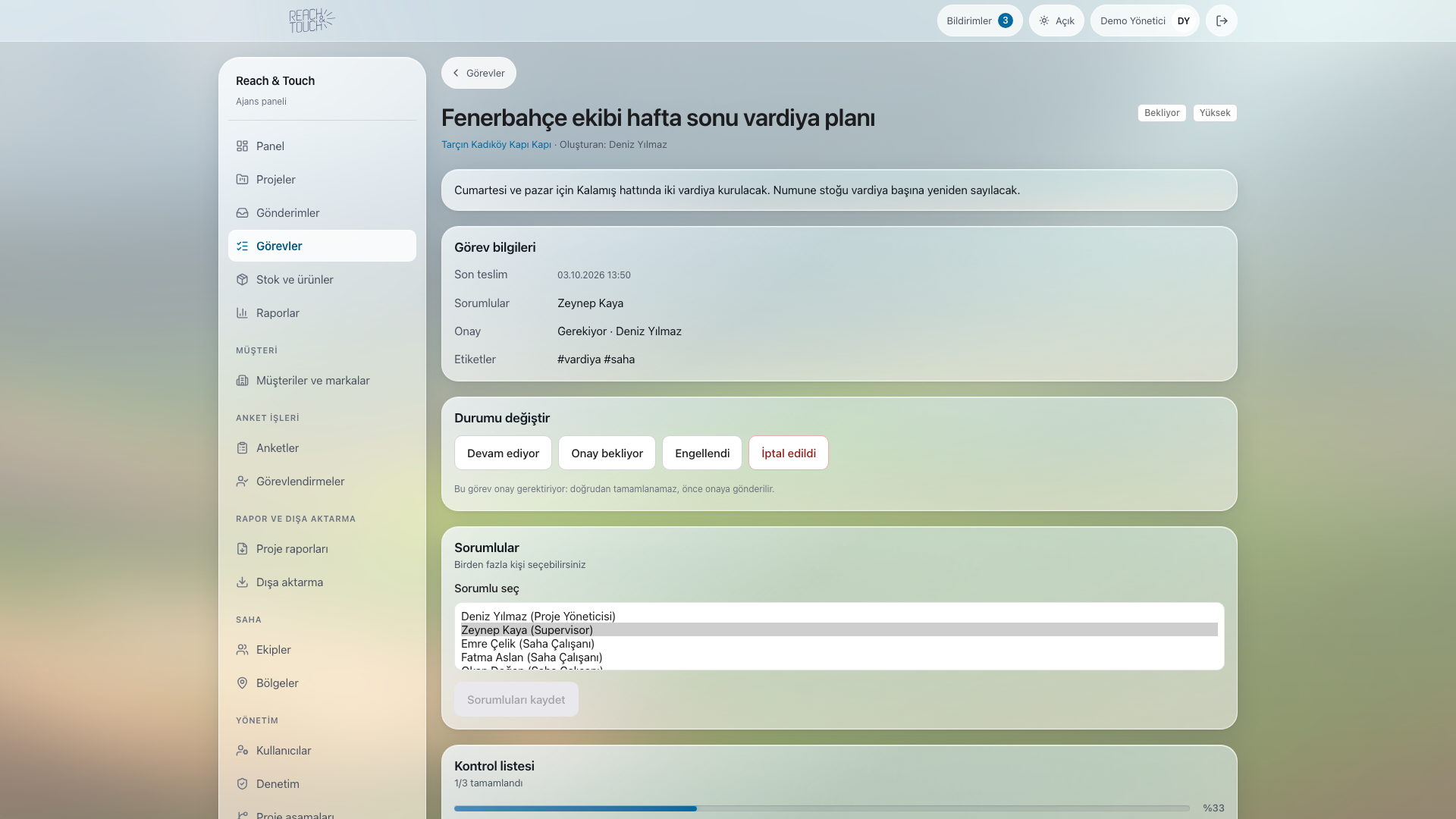Open Görevler in the sidebar menu
The height and width of the screenshot is (819, 1456).
(x=322, y=246)
